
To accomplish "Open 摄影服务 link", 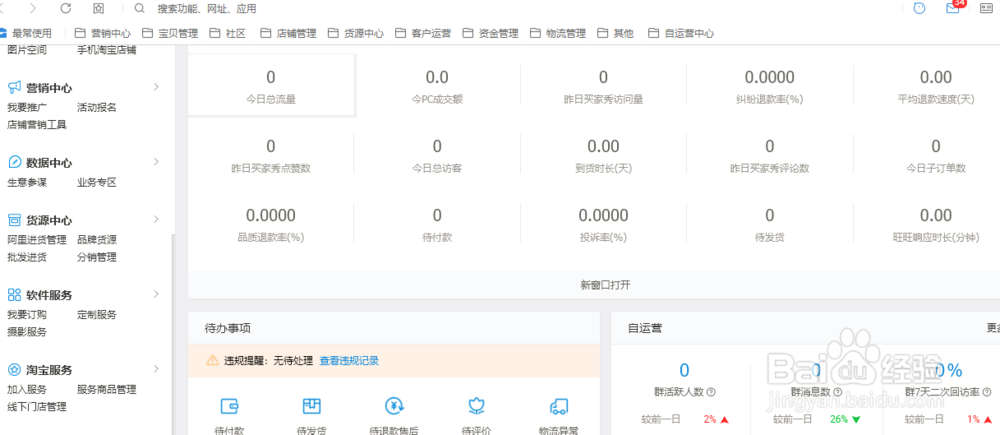I will (27, 332).
